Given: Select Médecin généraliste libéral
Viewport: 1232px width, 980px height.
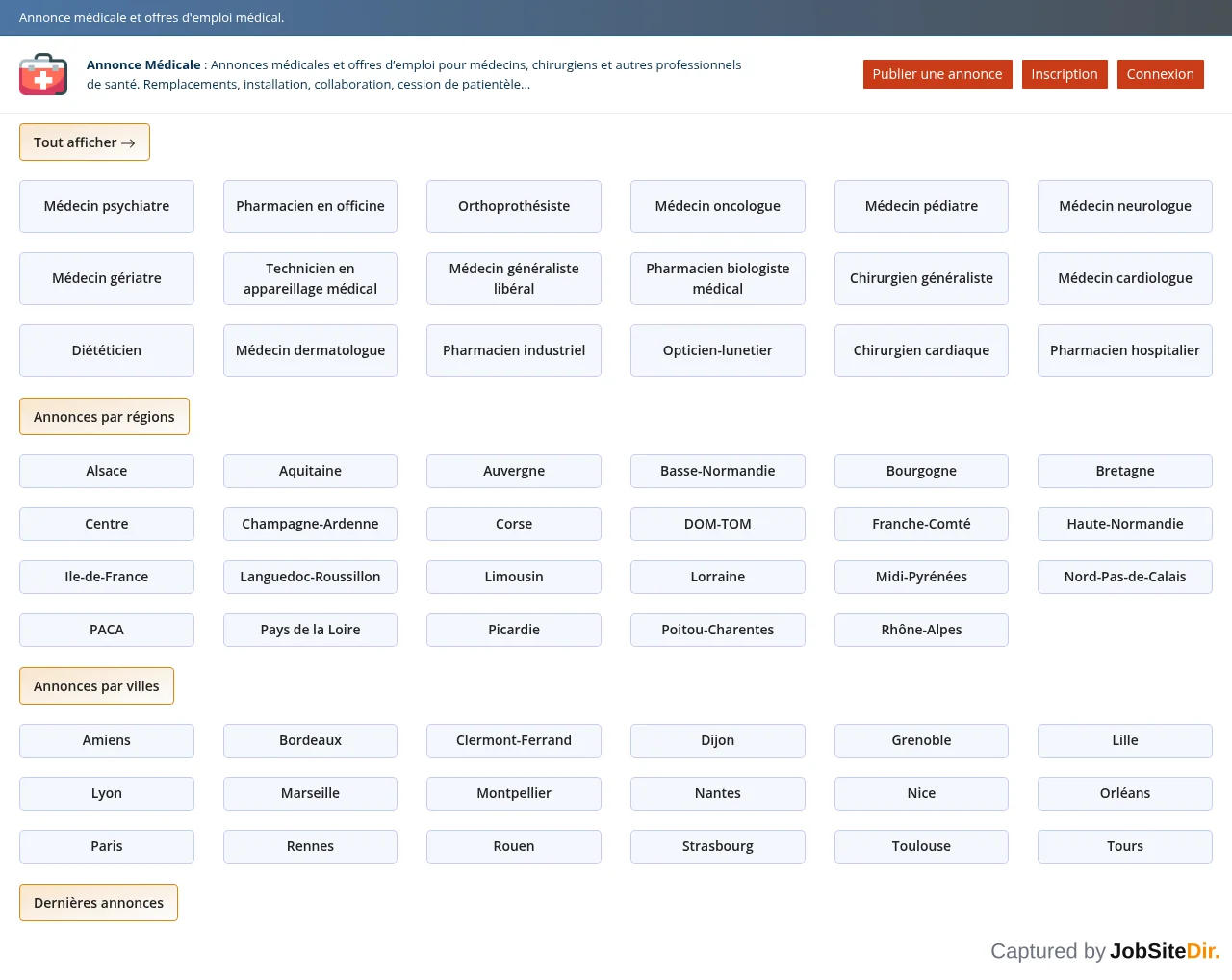Looking at the screenshot, I should pyautogui.click(x=514, y=278).
